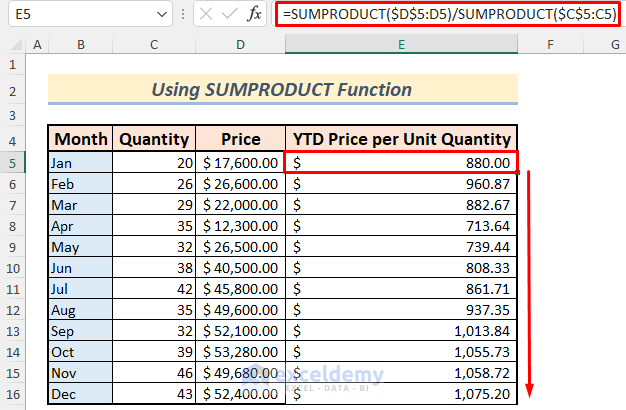
Task: Select the YTD Price per Unit Quantity header
Action: [401, 139]
